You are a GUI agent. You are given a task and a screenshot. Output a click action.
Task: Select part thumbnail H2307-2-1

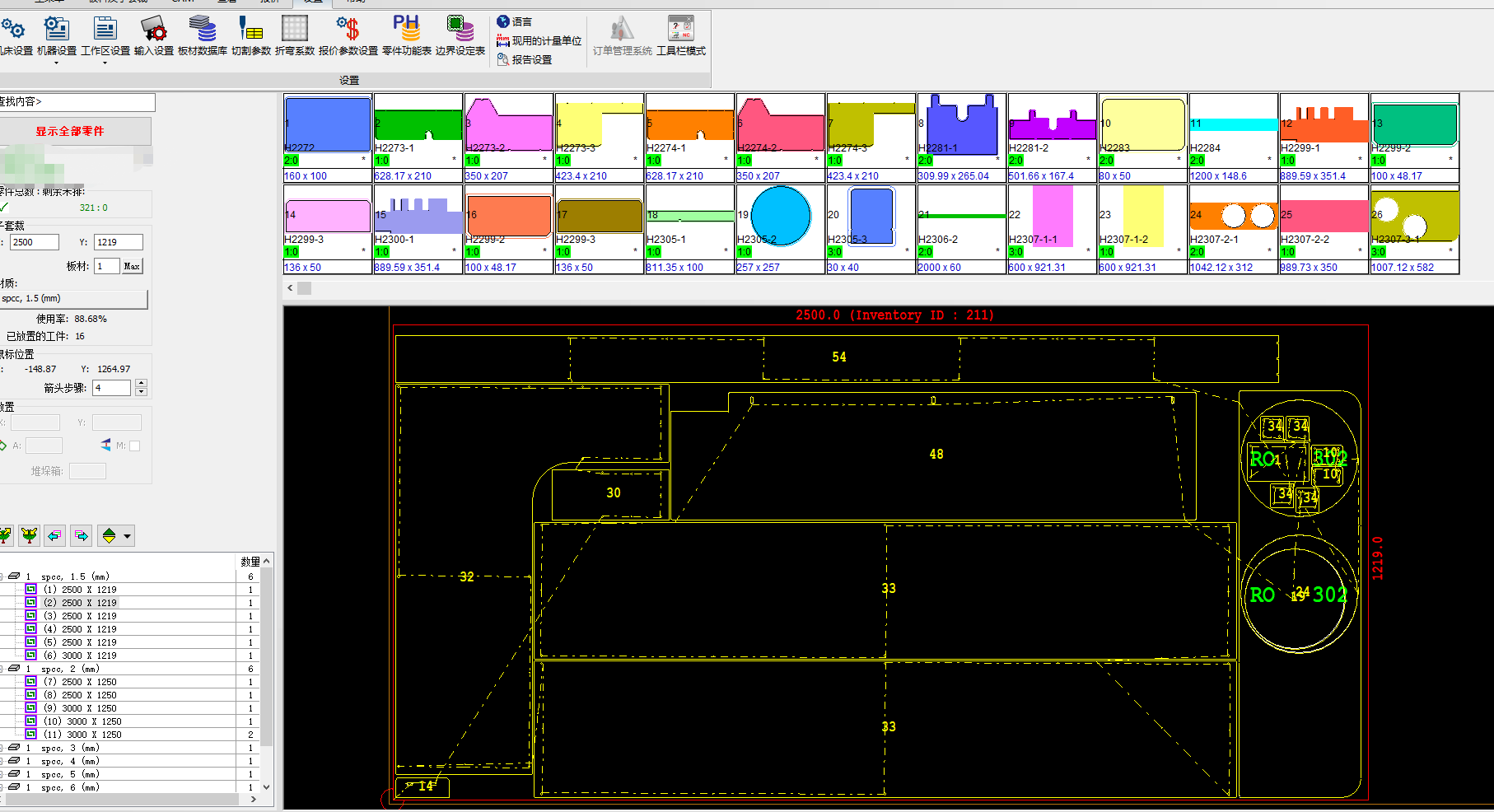(1234, 229)
